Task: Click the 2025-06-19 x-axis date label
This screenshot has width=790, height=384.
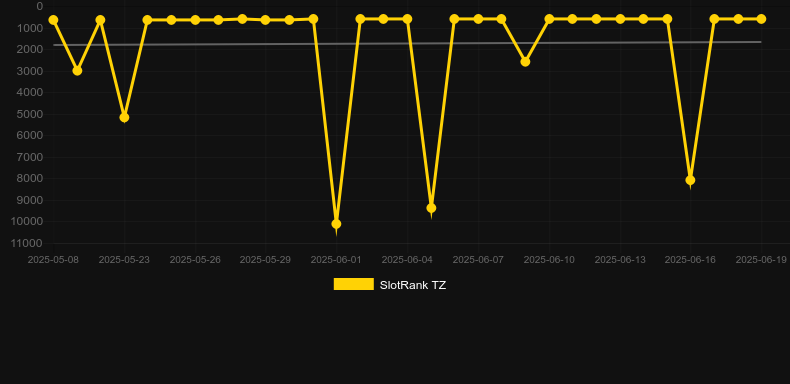Action: pyautogui.click(x=761, y=260)
